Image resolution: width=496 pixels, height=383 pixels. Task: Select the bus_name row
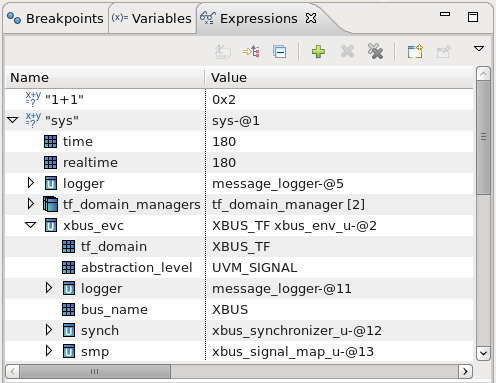pos(239,309)
